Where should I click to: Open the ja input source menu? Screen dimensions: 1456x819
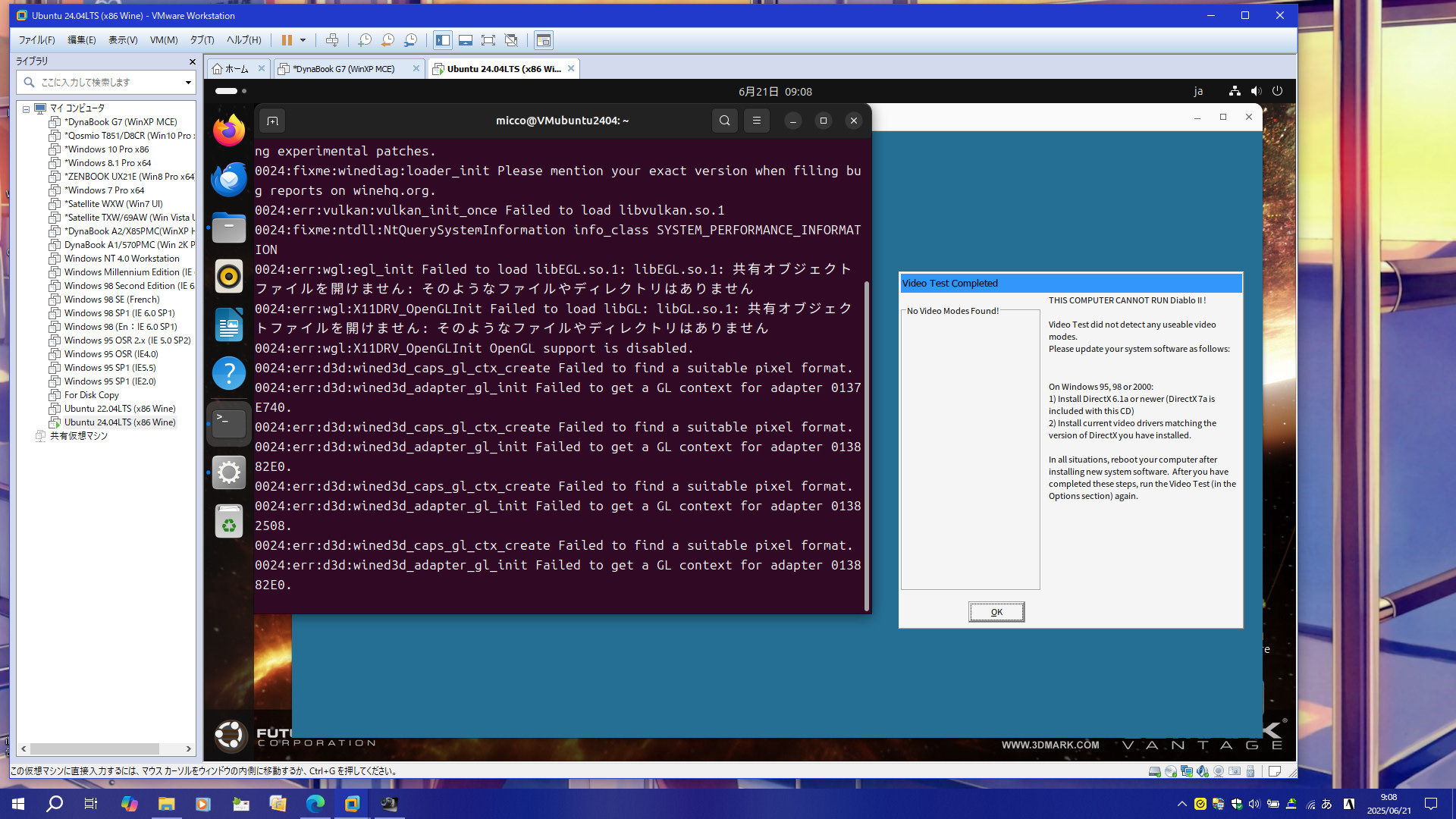tap(1198, 92)
